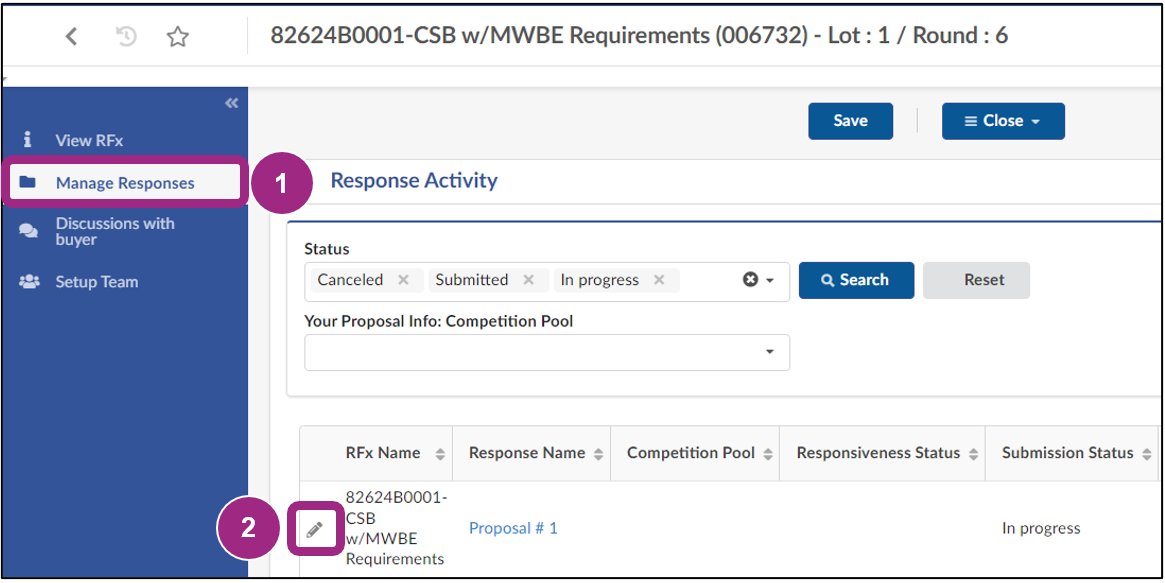1165x583 pixels.
Task: Click the Manage Responses folder icon
Action: coord(27,182)
